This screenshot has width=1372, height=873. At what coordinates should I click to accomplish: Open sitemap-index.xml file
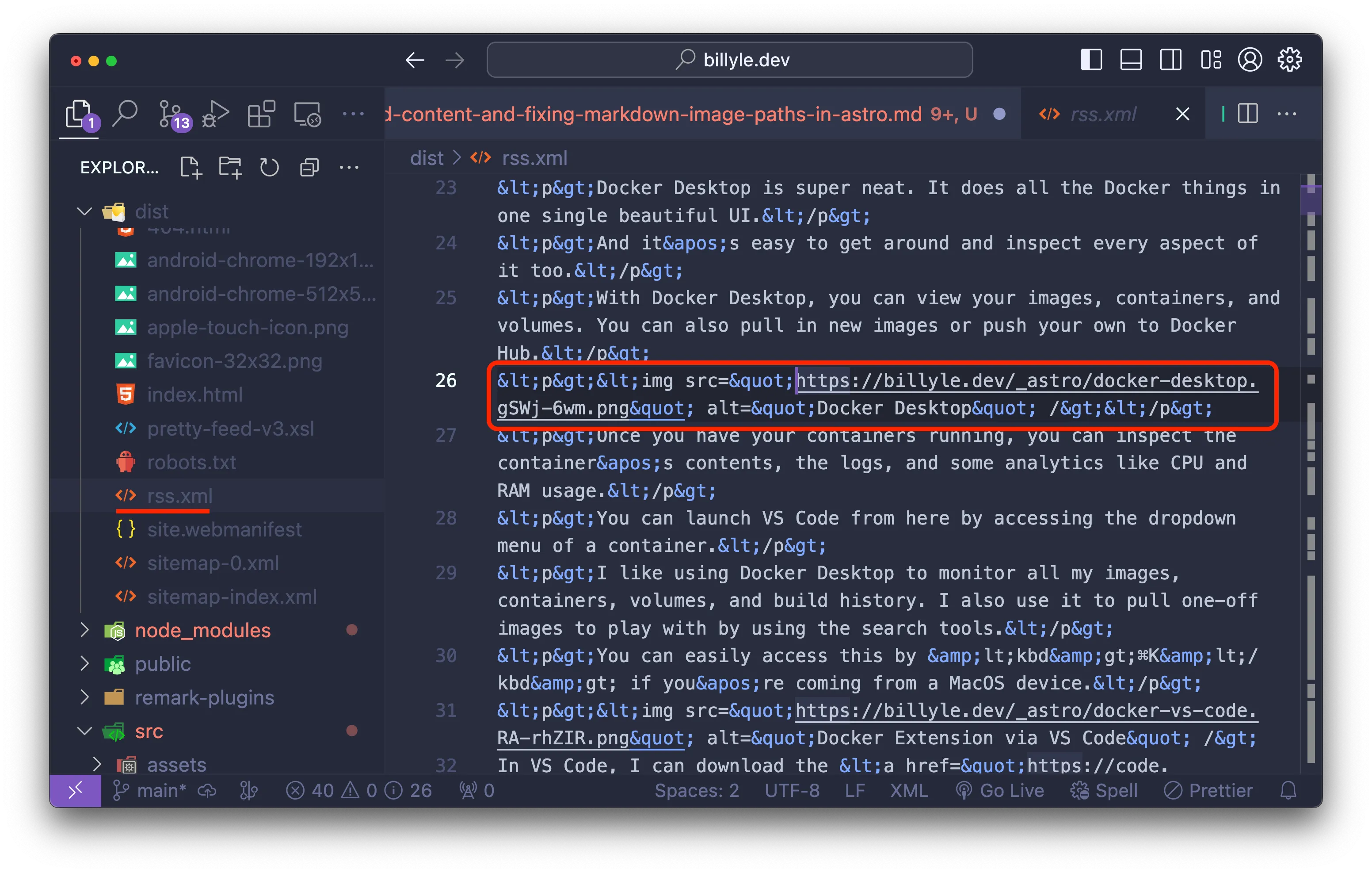(217, 597)
